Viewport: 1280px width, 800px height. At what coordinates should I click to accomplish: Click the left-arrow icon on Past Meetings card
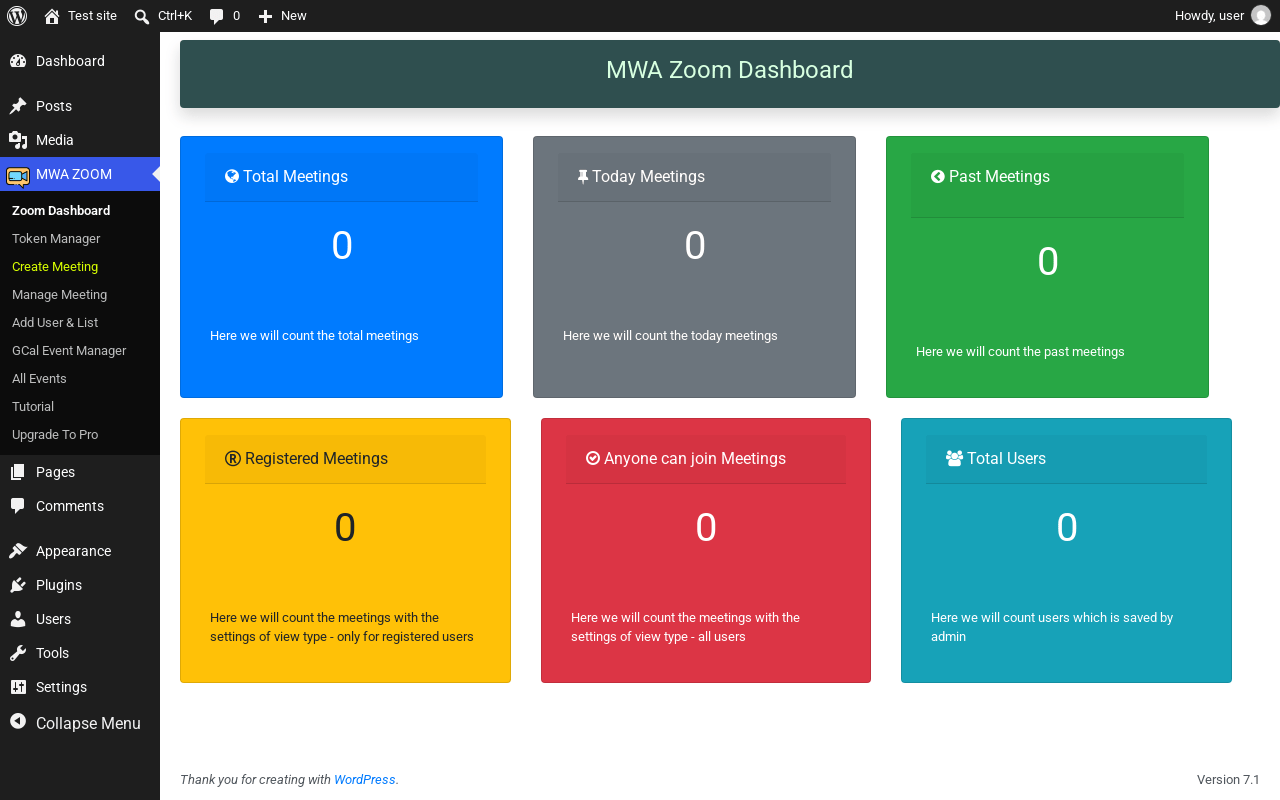(x=938, y=176)
